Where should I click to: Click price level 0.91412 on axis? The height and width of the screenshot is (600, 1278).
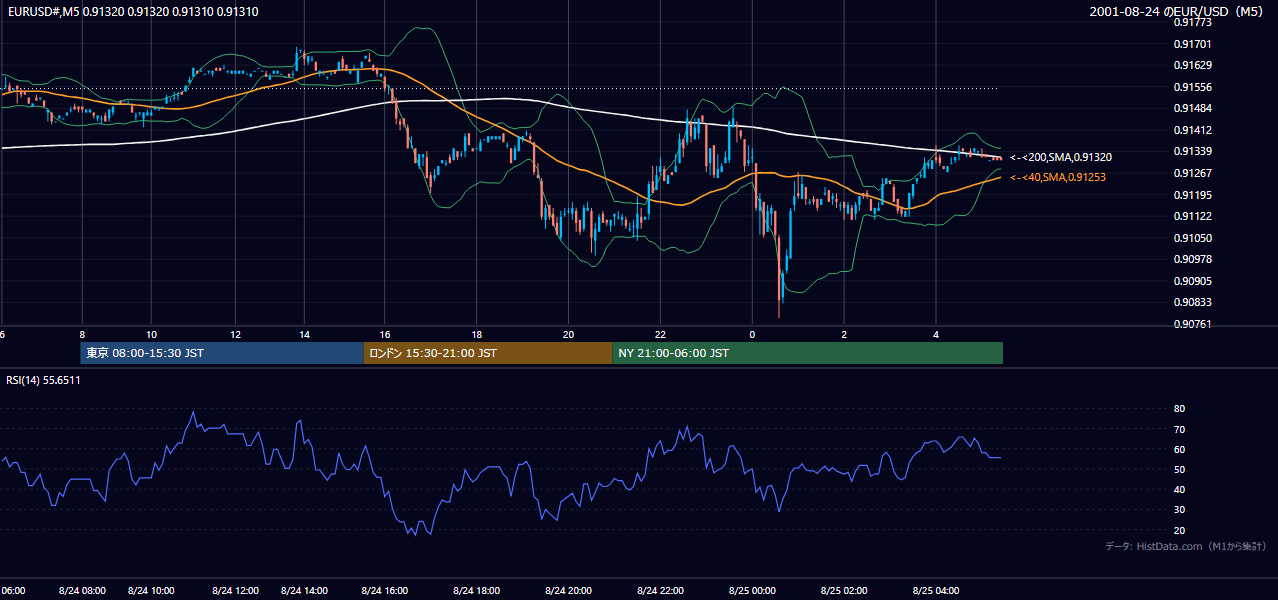[1192, 130]
